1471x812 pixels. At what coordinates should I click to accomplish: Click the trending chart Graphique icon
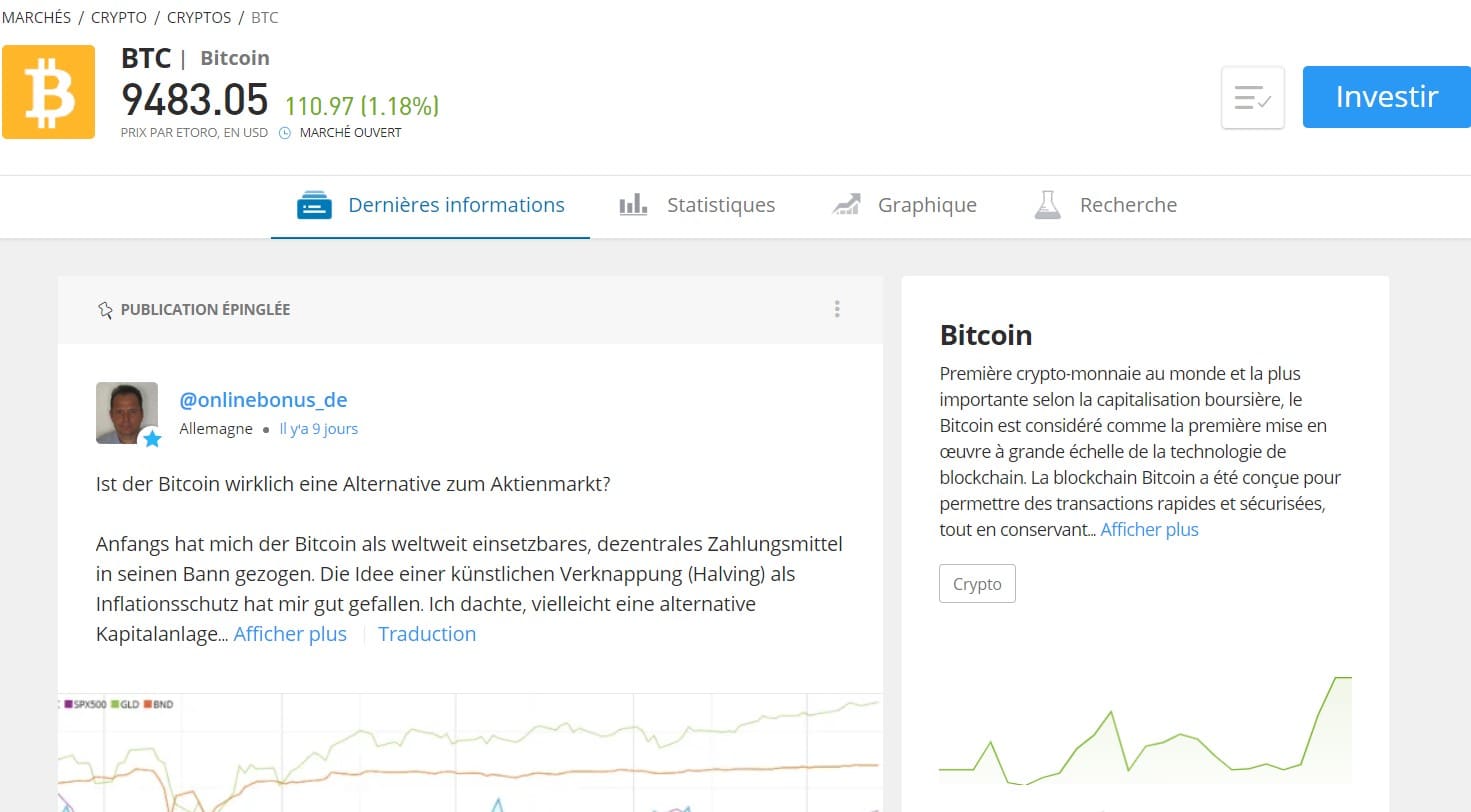846,206
